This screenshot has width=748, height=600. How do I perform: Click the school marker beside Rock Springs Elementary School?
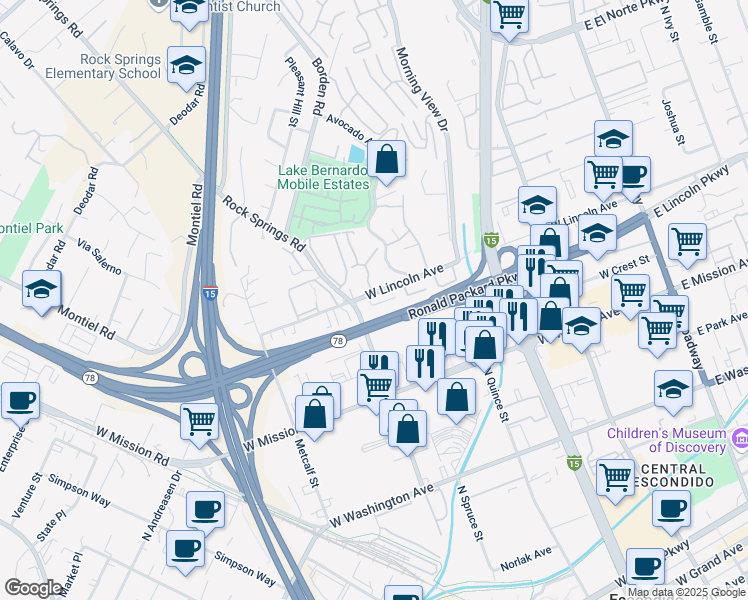point(187,67)
